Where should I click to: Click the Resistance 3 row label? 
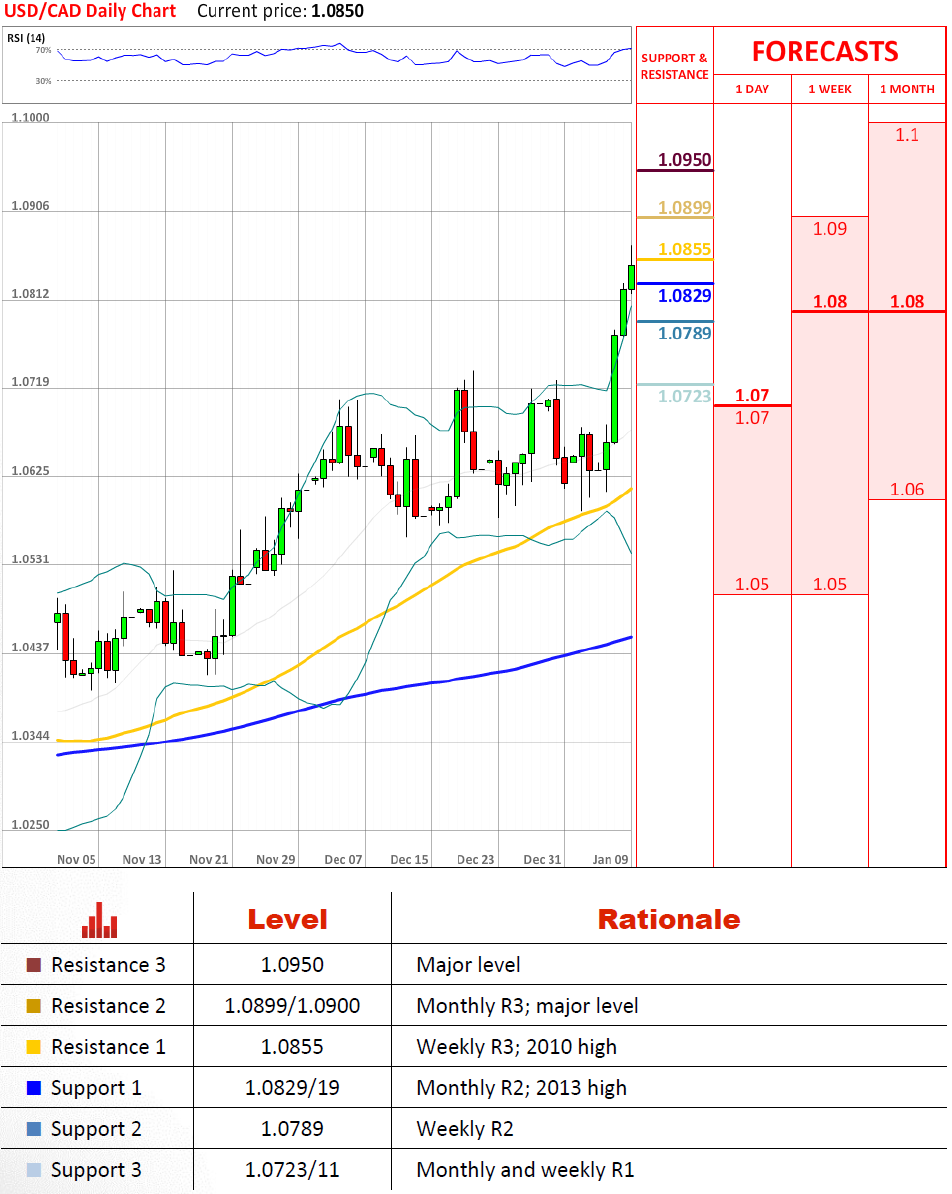pyautogui.click(x=108, y=965)
